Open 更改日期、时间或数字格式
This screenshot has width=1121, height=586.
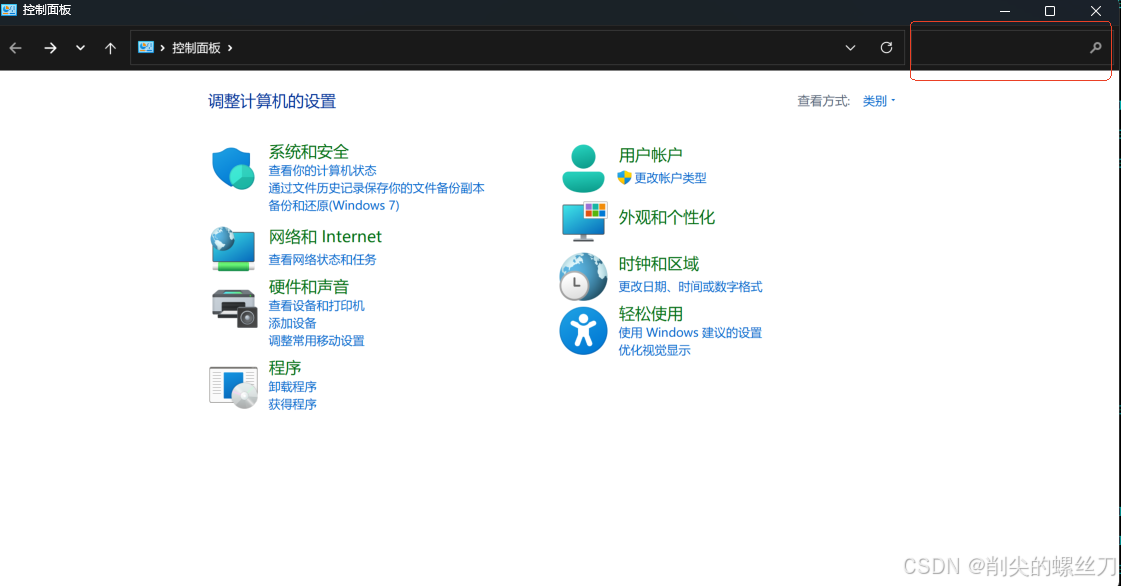click(691, 287)
